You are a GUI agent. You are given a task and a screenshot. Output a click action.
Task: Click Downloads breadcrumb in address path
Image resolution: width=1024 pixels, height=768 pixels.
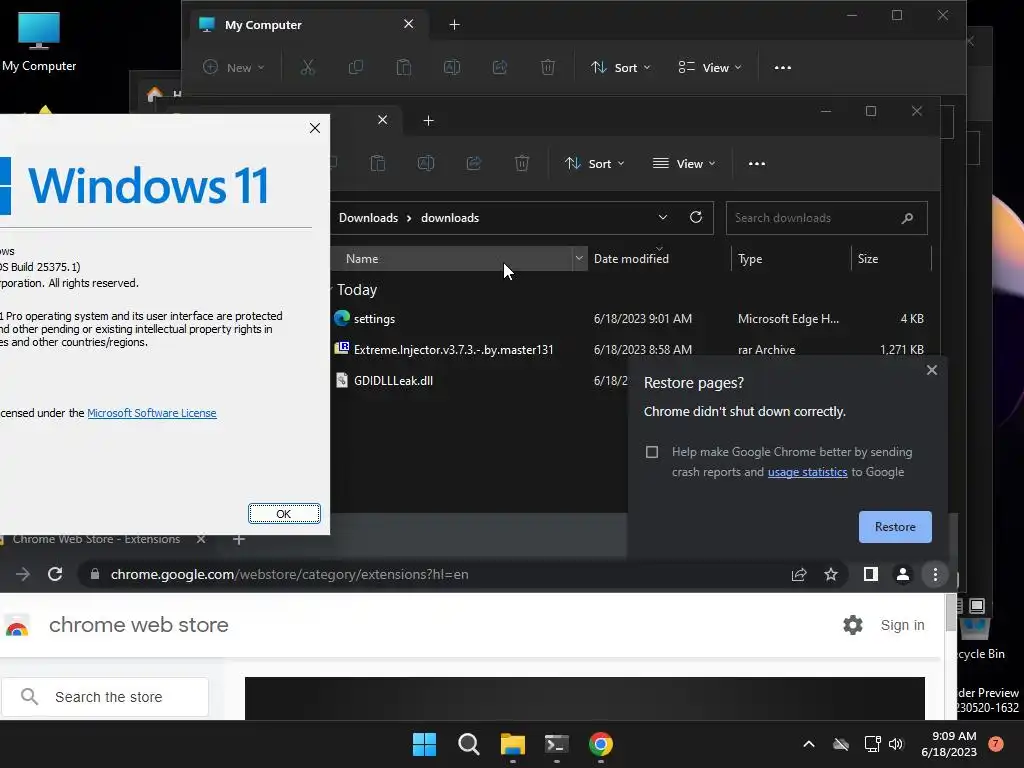(x=368, y=217)
